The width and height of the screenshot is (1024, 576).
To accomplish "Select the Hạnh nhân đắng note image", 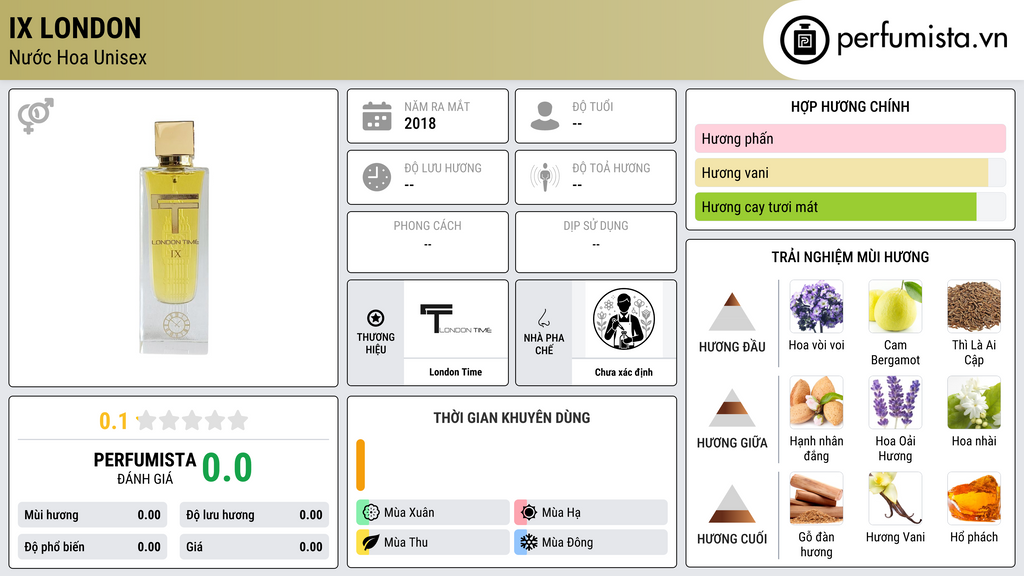I will pos(816,402).
